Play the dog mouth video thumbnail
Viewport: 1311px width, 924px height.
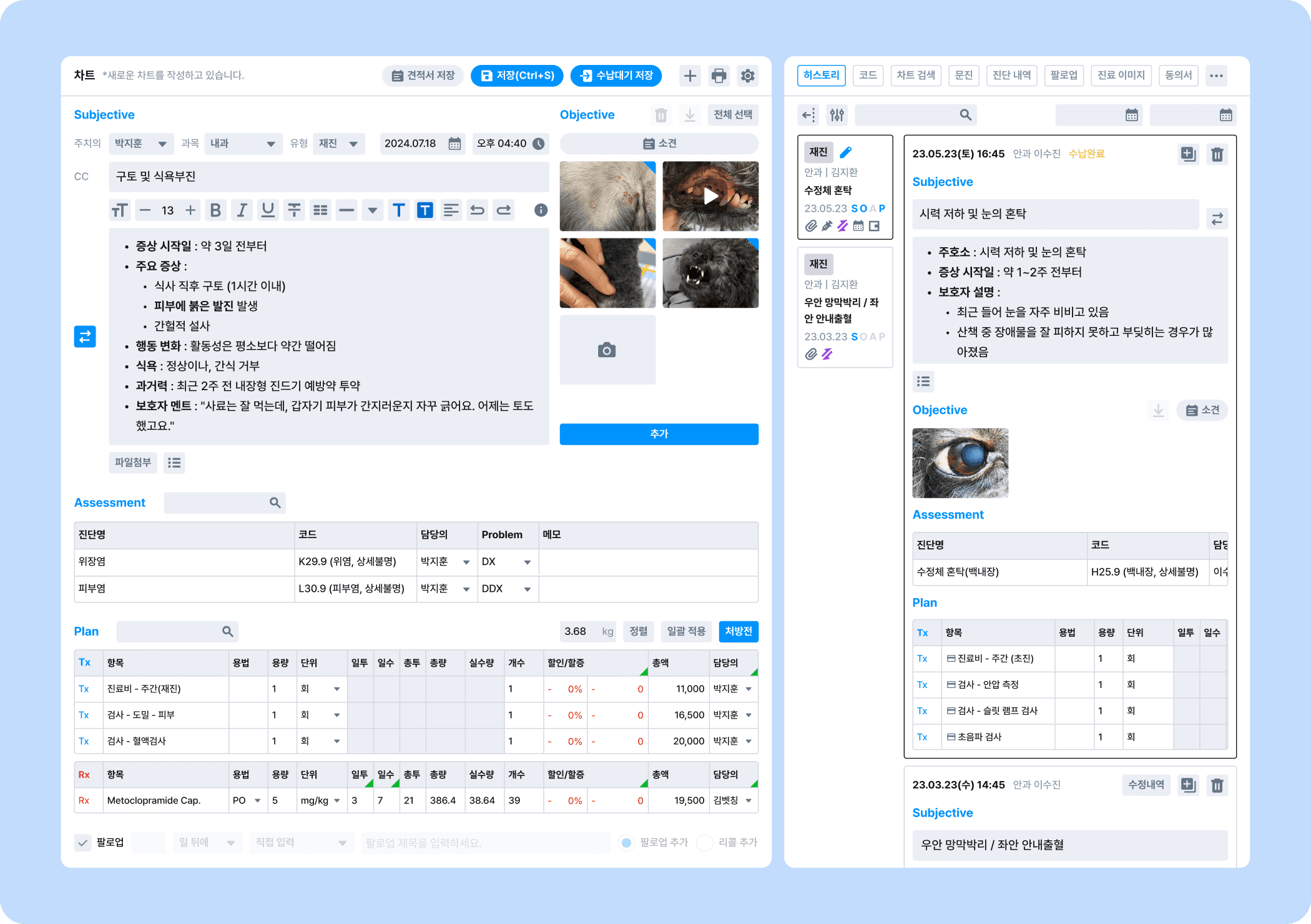click(x=710, y=197)
